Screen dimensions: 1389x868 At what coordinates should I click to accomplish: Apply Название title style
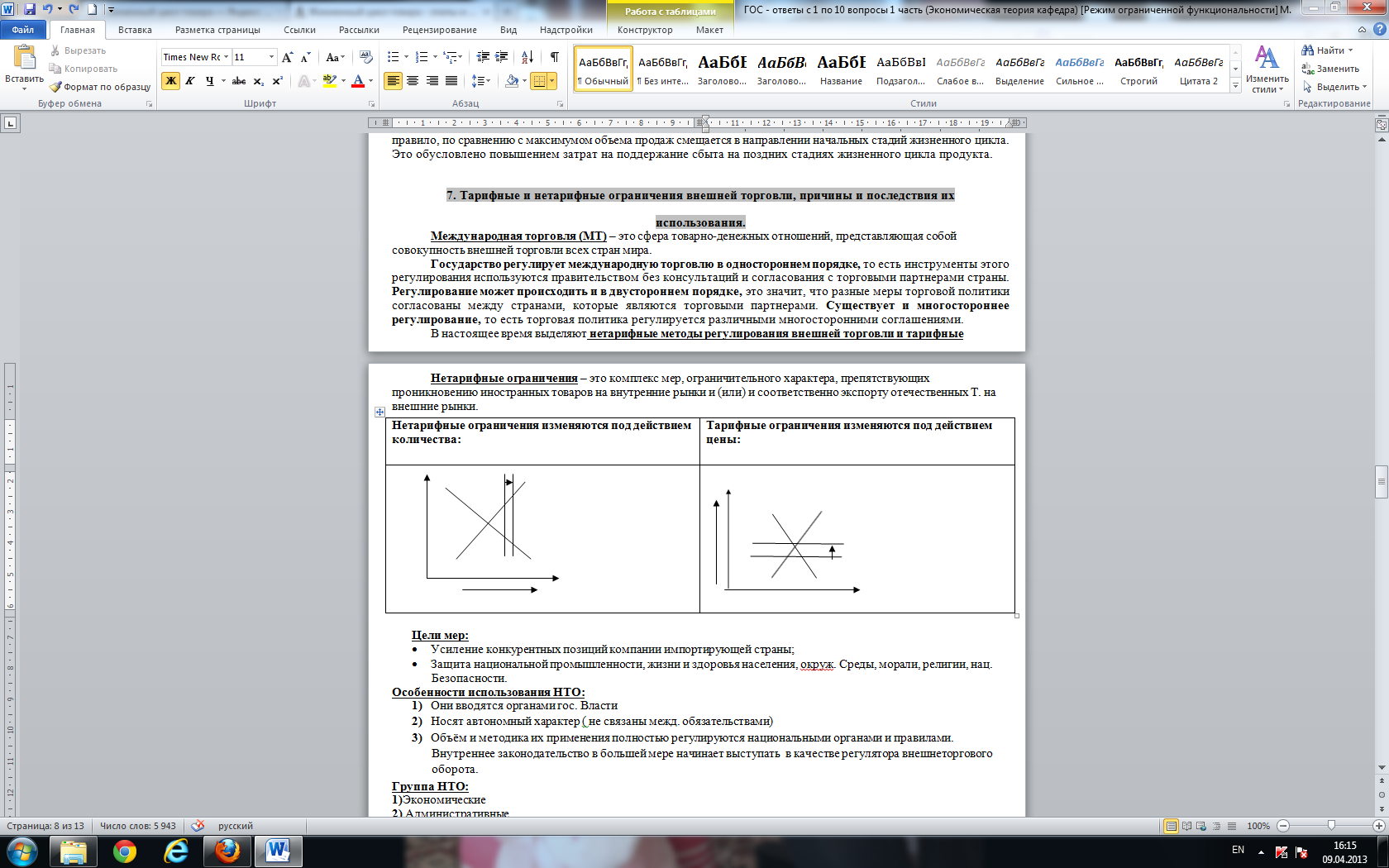pyautogui.click(x=841, y=69)
